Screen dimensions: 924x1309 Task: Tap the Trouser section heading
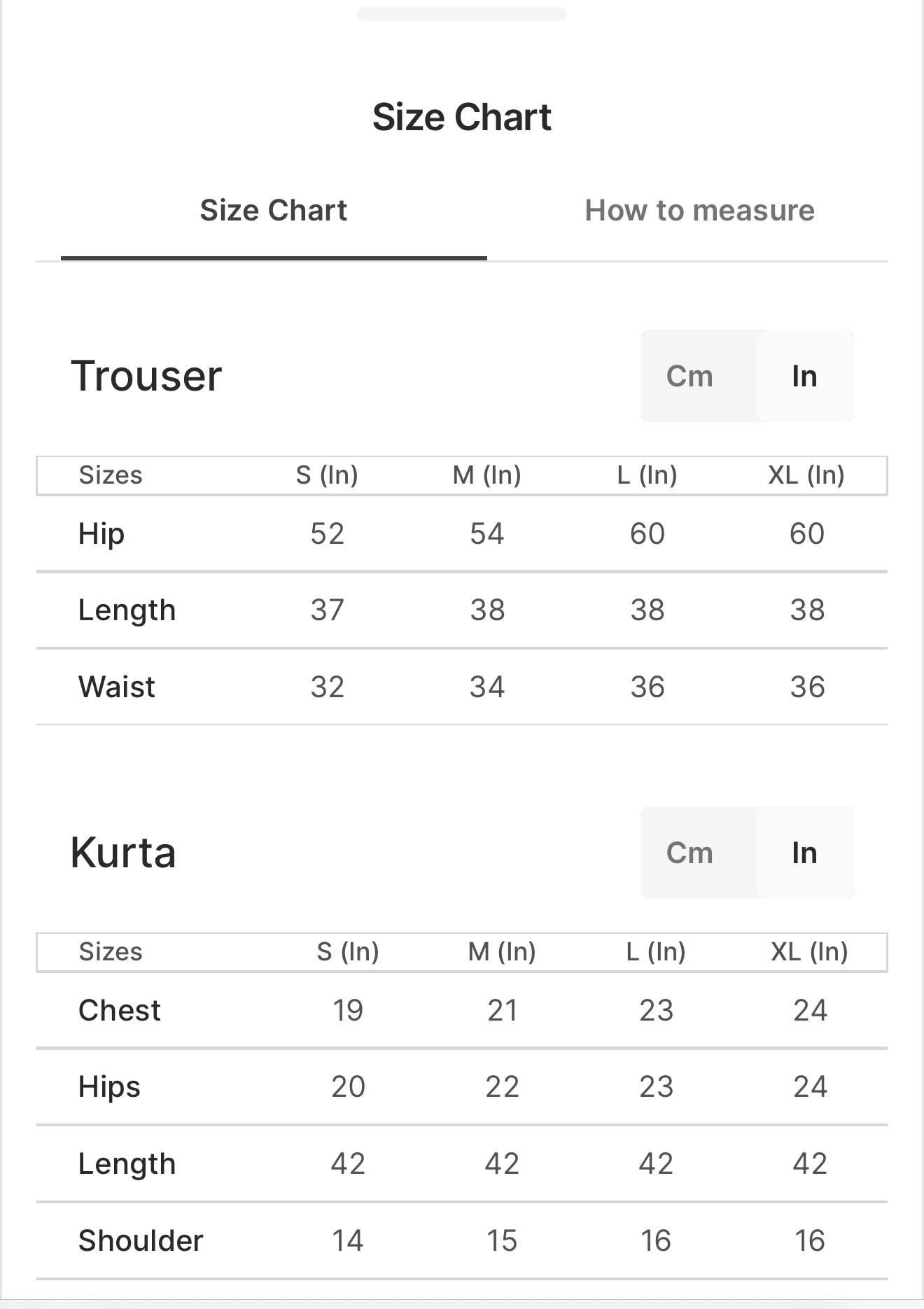146,376
